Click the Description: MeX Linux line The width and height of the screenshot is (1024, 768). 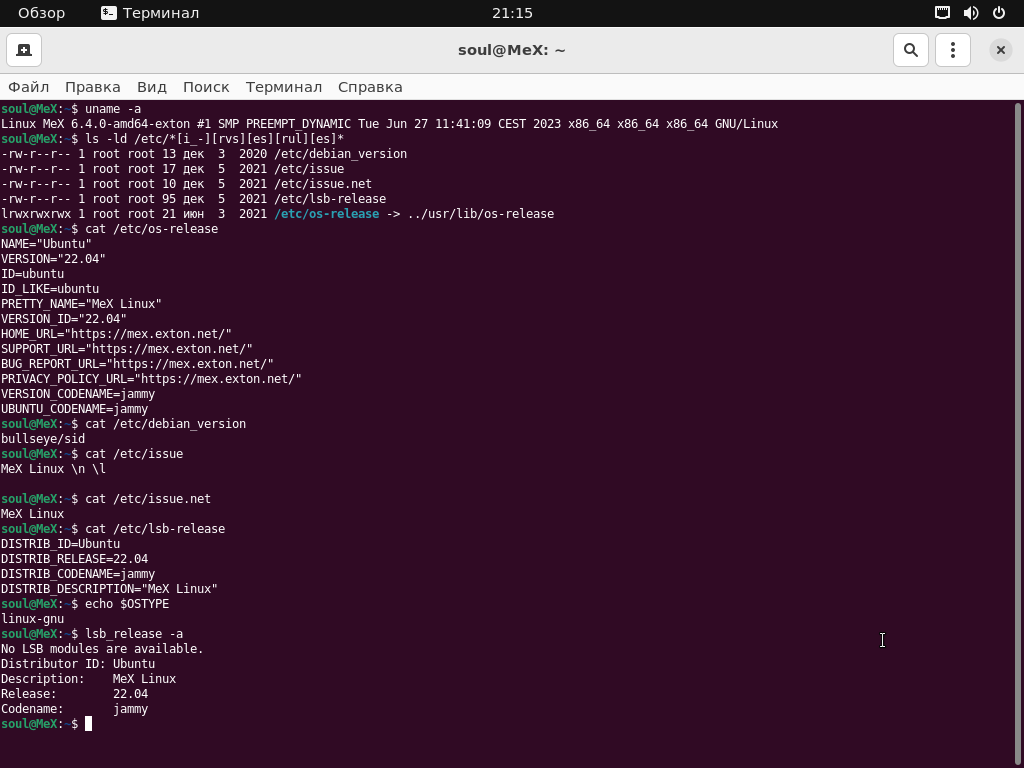[88, 680]
